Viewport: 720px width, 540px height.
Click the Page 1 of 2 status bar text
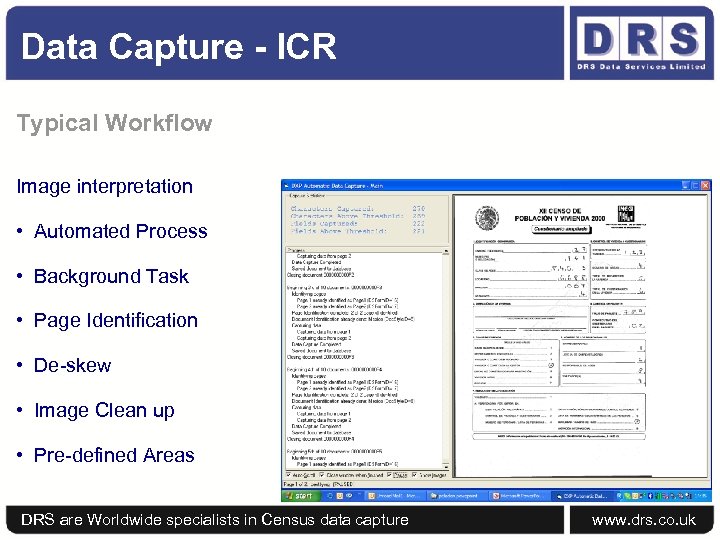coord(318,484)
